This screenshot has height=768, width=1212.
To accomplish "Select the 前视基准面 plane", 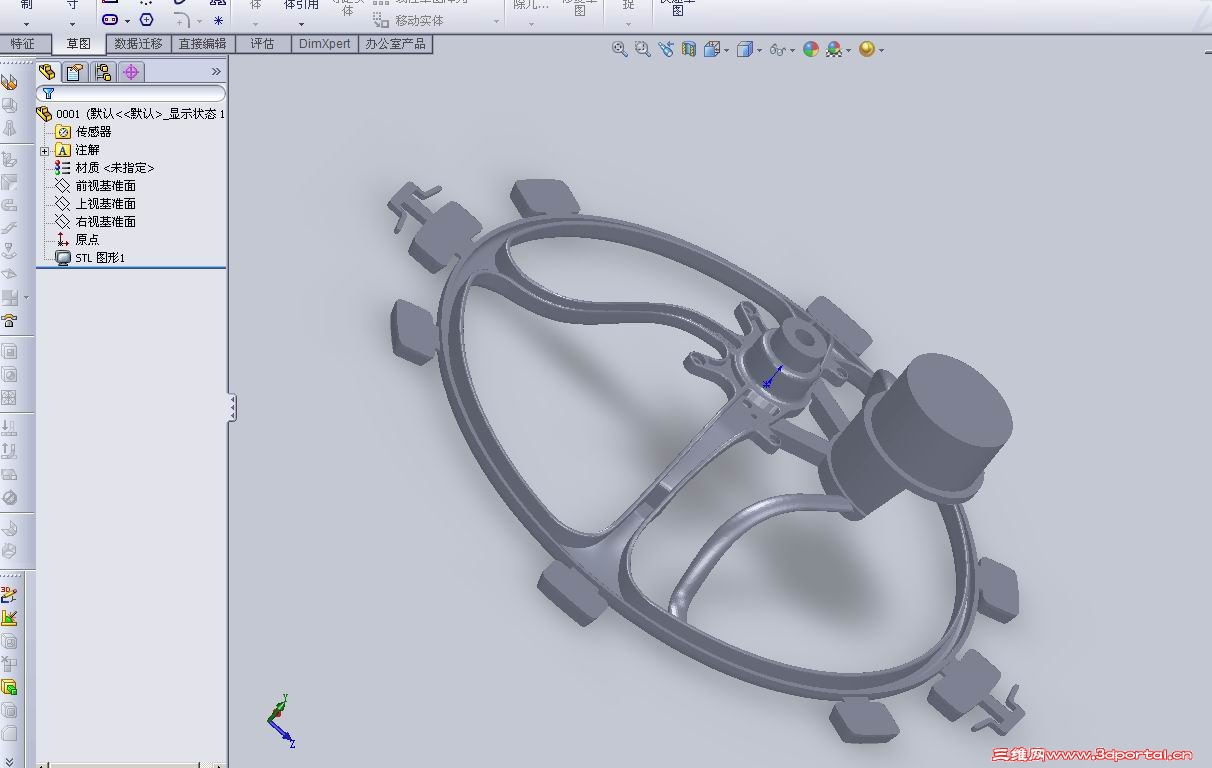I will coord(96,186).
